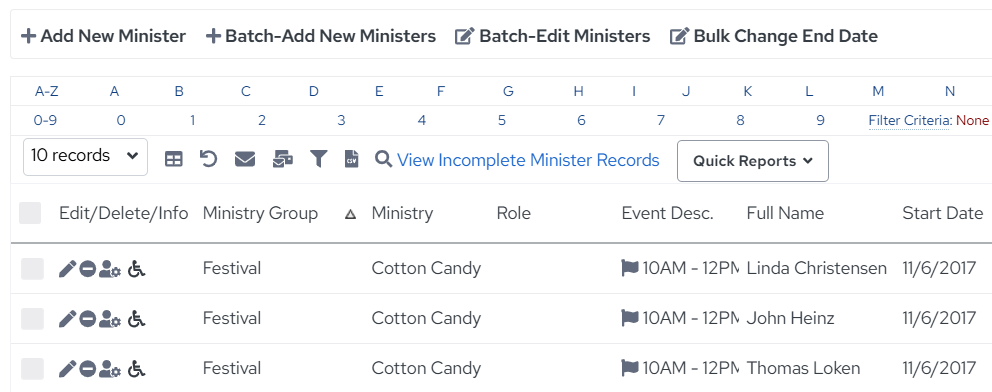Select the checkbox for Thomas Loken's row
The width and height of the screenshot is (992, 392).
pos(32,369)
